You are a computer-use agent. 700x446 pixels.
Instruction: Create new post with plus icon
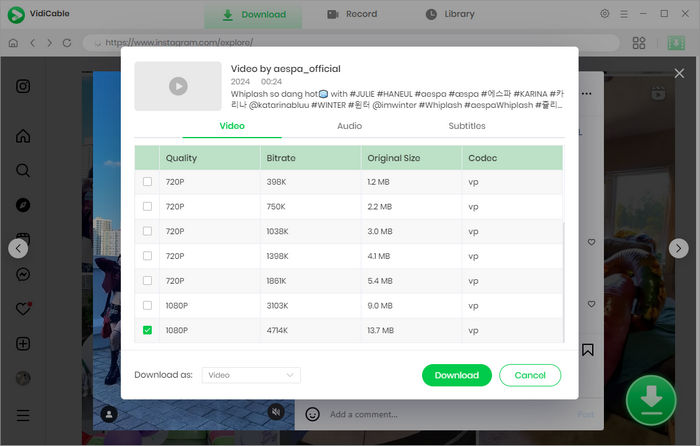23,344
